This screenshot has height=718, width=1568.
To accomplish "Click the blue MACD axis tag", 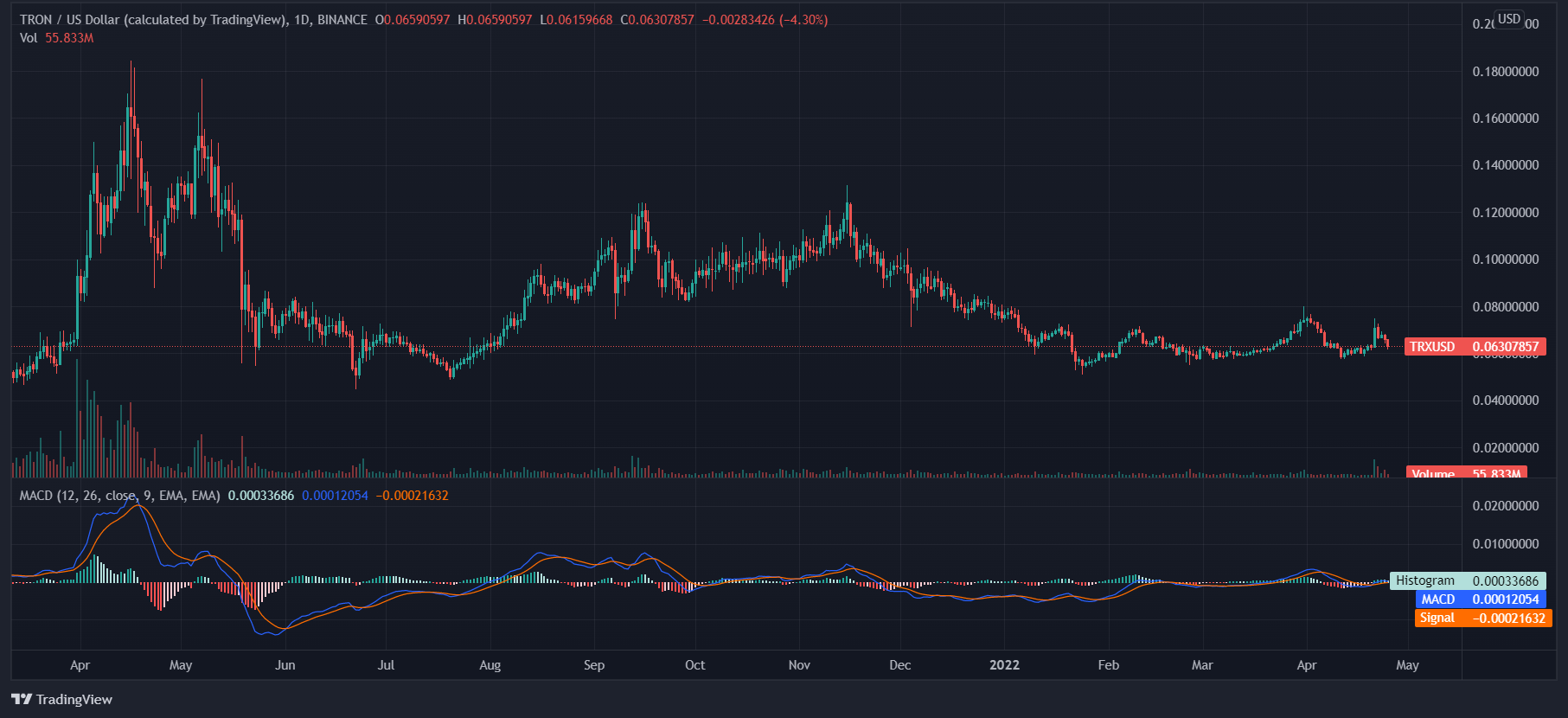I will tap(1479, 599).
